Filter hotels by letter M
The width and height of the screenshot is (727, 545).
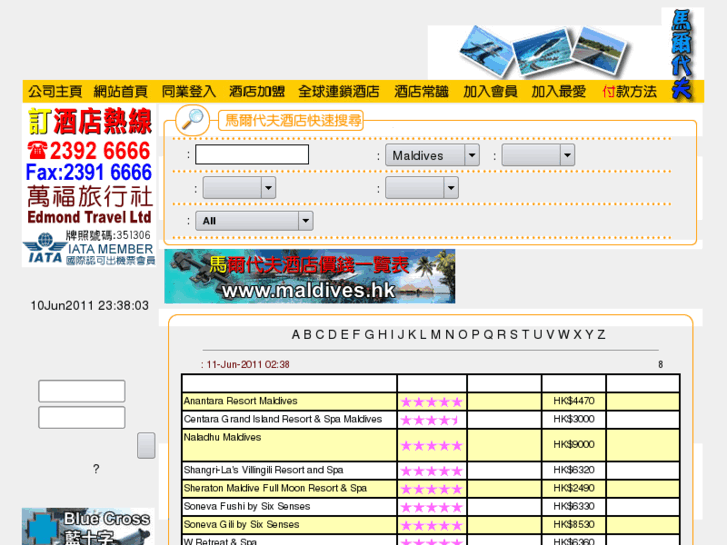tap(436, 335)
